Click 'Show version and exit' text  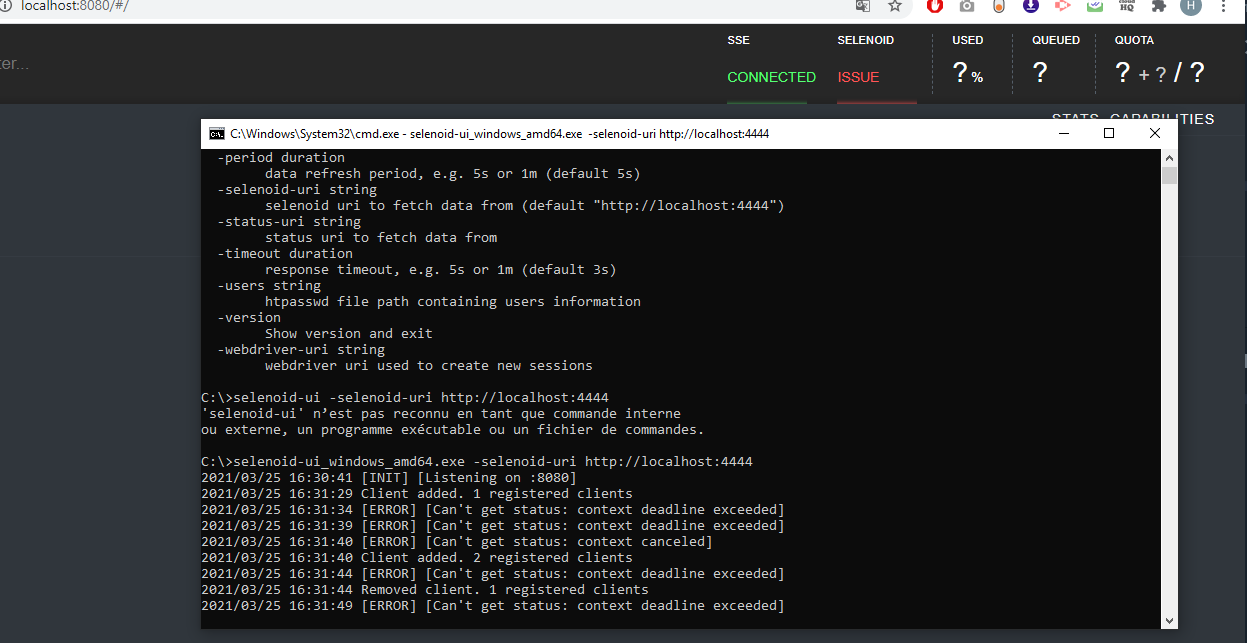(x=349, y=334)
